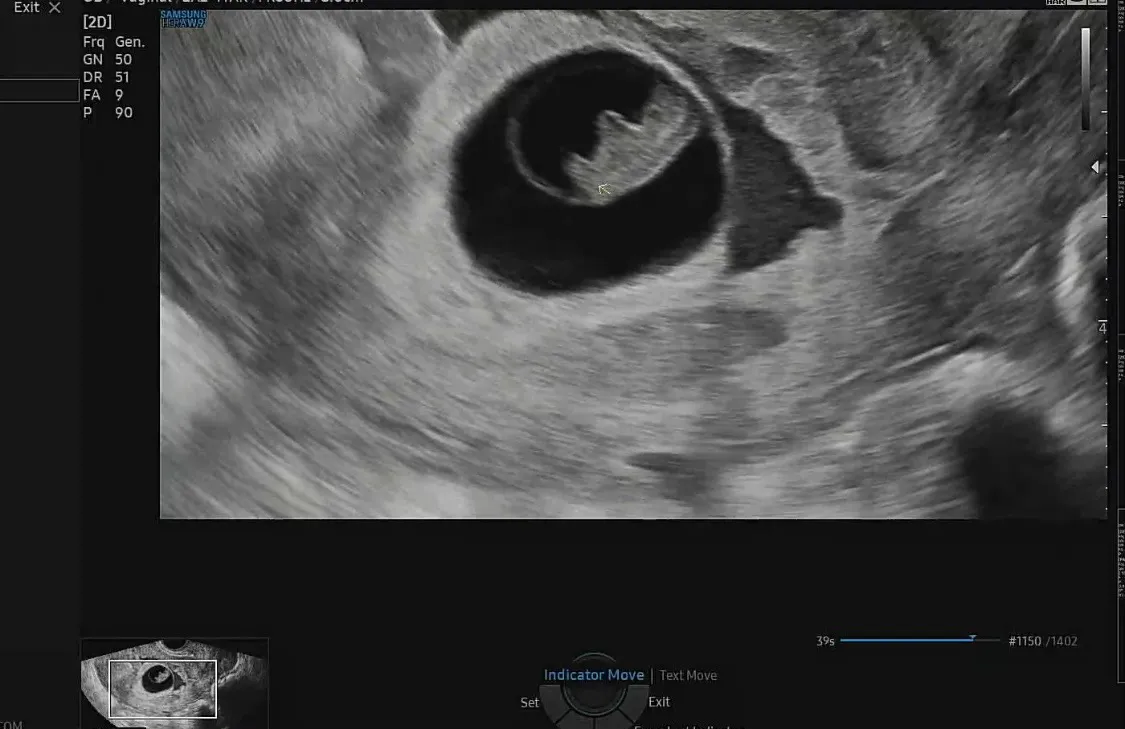Click the DR 51 dynamic range parameter

106,77
